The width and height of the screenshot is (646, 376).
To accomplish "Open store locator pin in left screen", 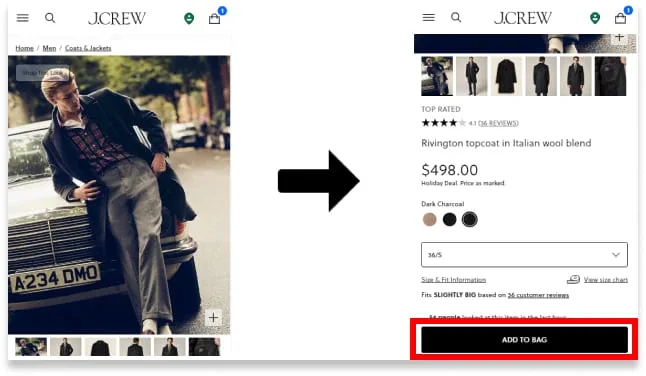I will (189, 19).
